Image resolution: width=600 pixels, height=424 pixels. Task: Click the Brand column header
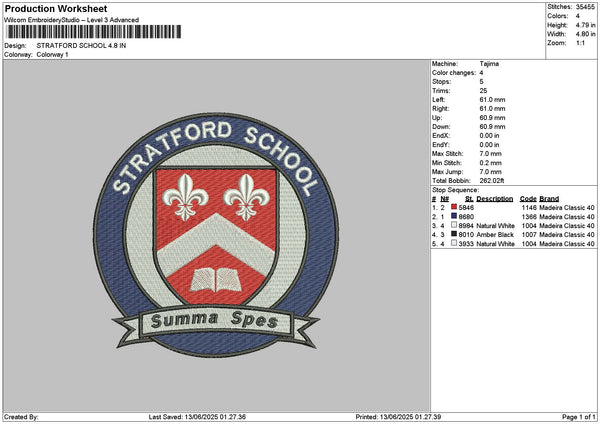pyautogui.click(x=548, y=198)
